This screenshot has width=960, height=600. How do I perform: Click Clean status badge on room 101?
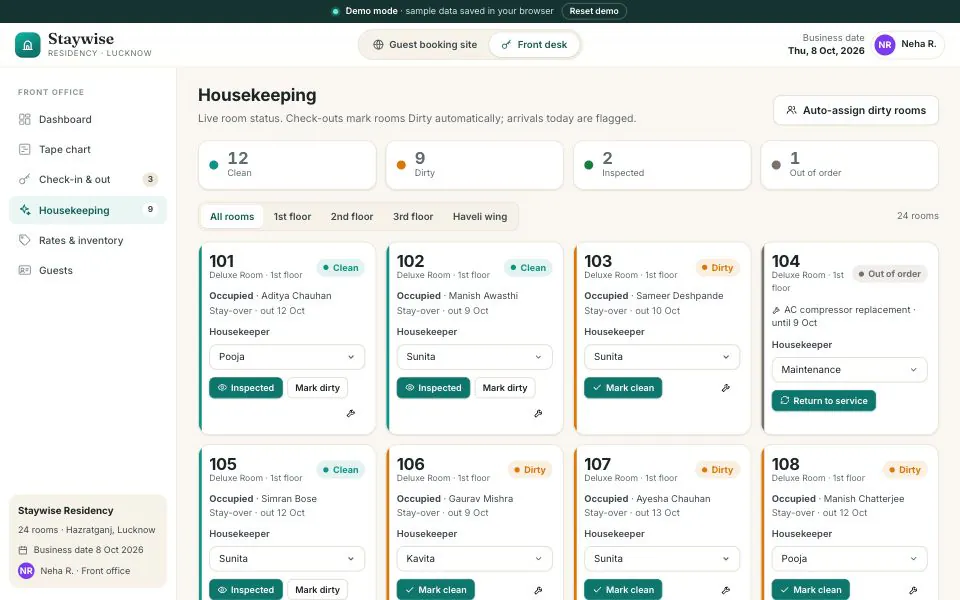click(x=340, y=268)
